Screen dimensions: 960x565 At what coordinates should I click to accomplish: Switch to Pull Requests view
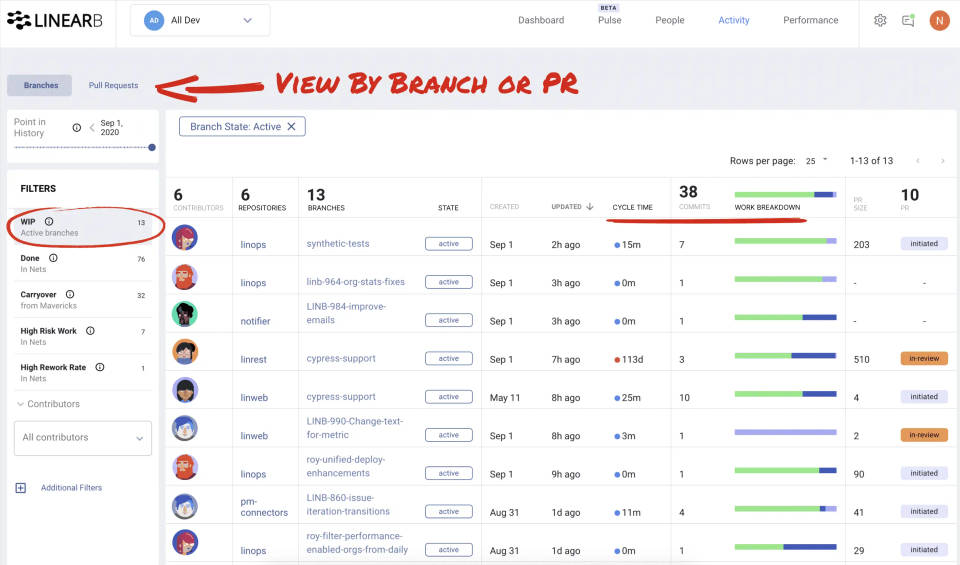(113, 86)
